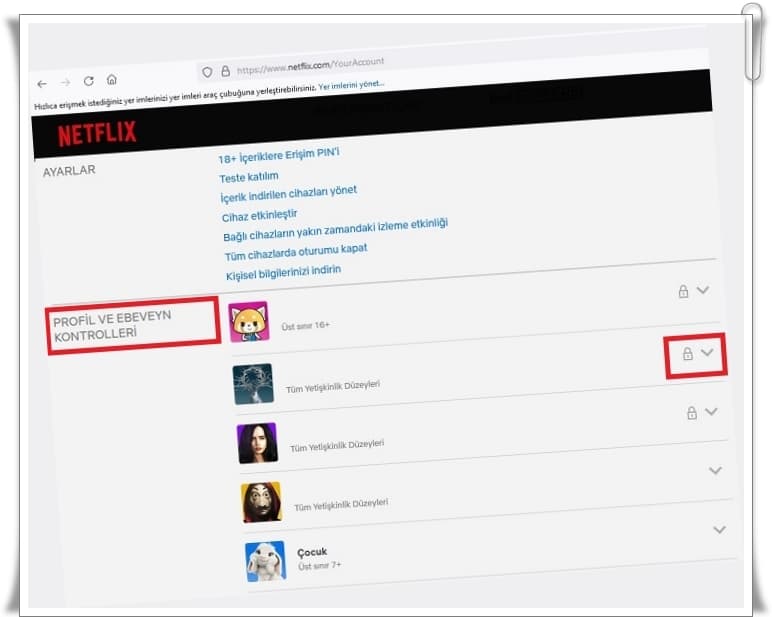772x617 pixels.
Task: Expand the Üst sınır 16+ profile chevron
Action: click(x=703, y=290)
